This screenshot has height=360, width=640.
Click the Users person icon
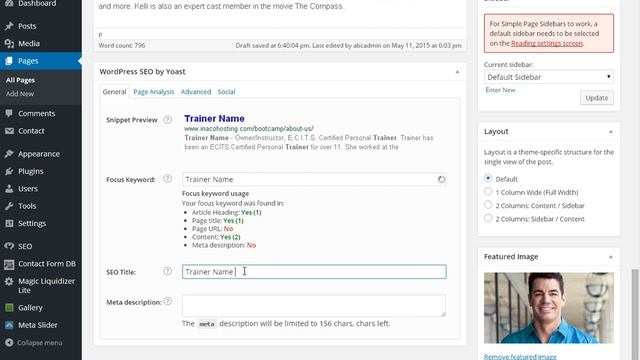tap(9, 189)
